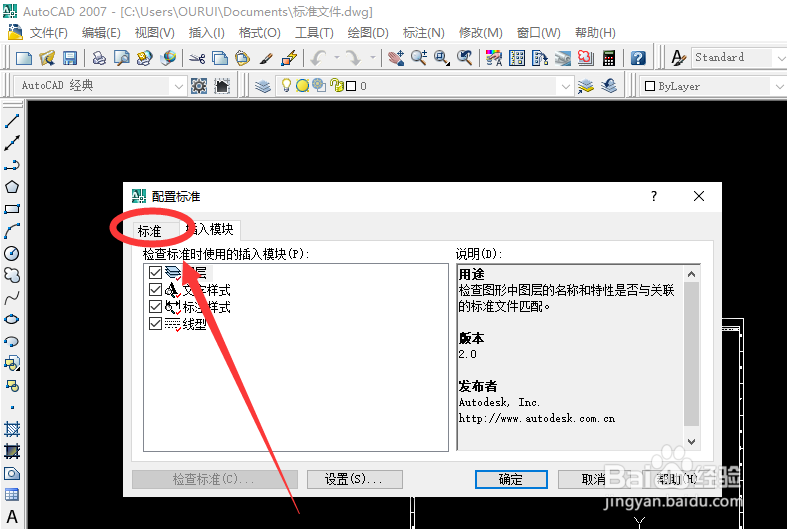
Task: Select the Table tool icon
Action: [x=12, y=495]
